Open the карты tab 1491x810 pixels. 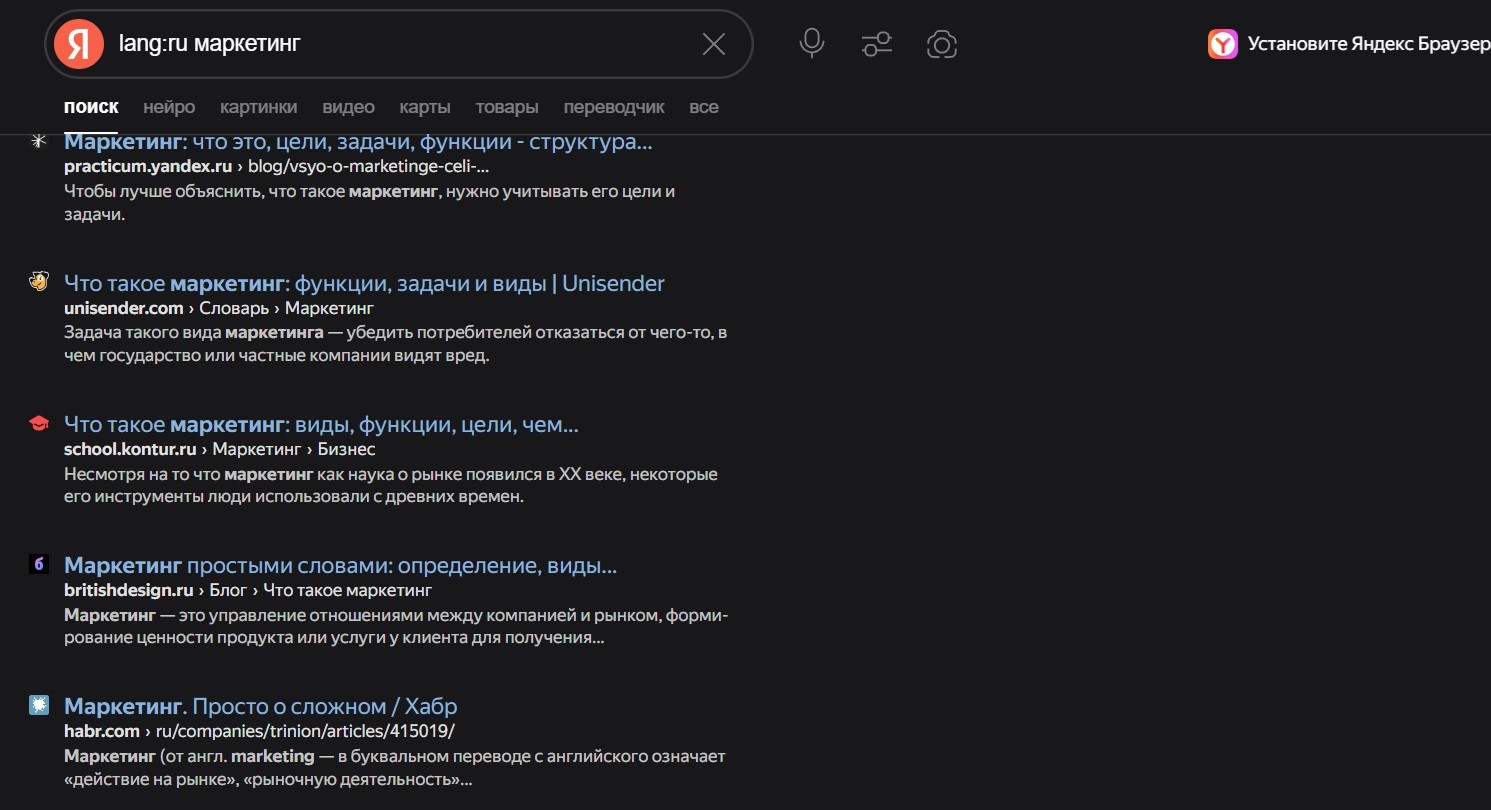(425, 107)
